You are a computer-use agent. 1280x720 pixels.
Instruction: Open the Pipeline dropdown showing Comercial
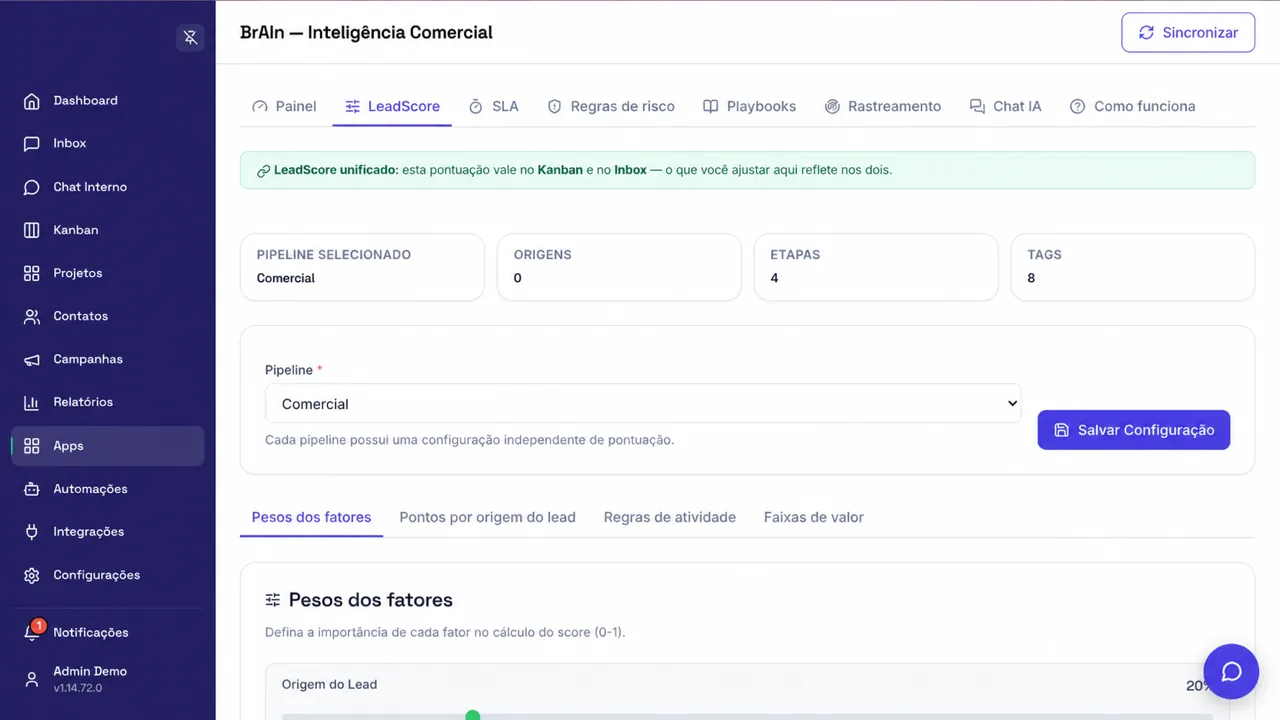pyautogui.click(x=643, y=404)
